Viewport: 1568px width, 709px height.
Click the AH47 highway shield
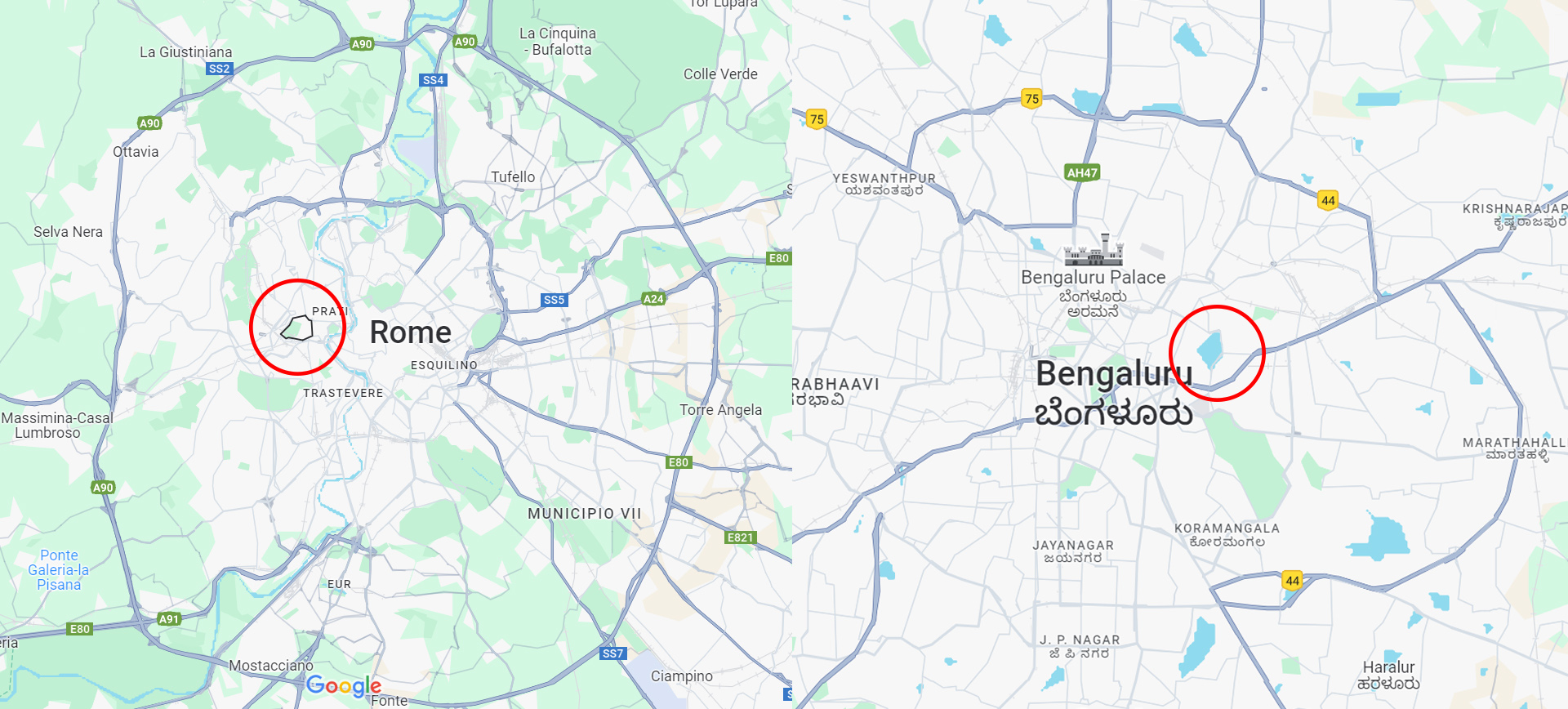point(1082,172)
